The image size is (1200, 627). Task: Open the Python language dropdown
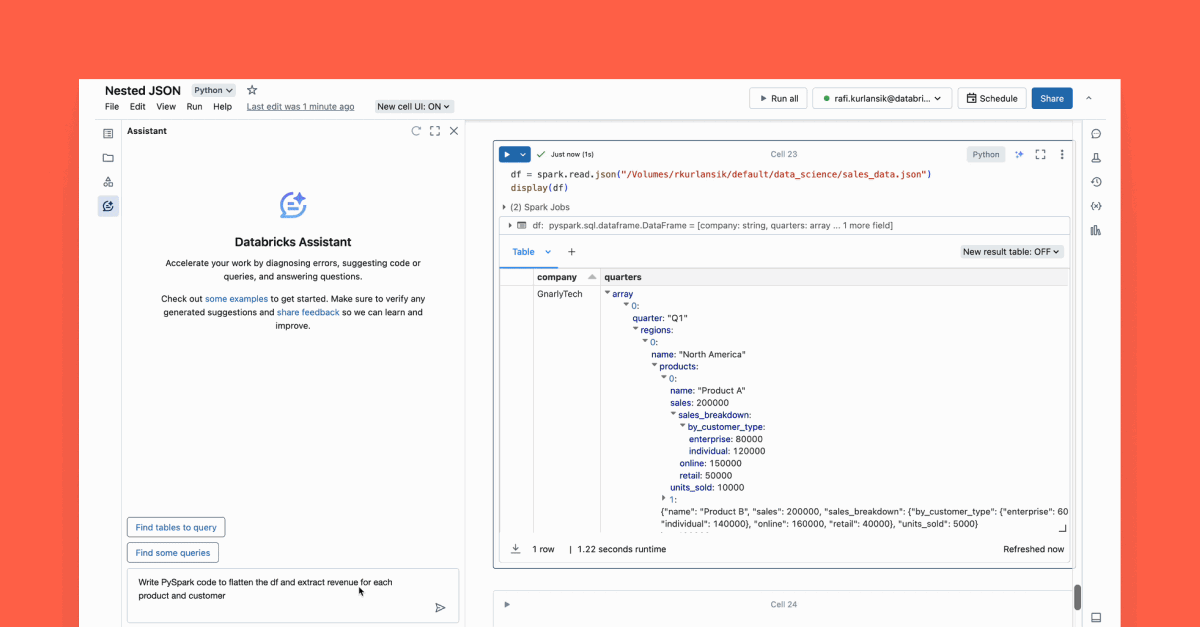[214, 90]
